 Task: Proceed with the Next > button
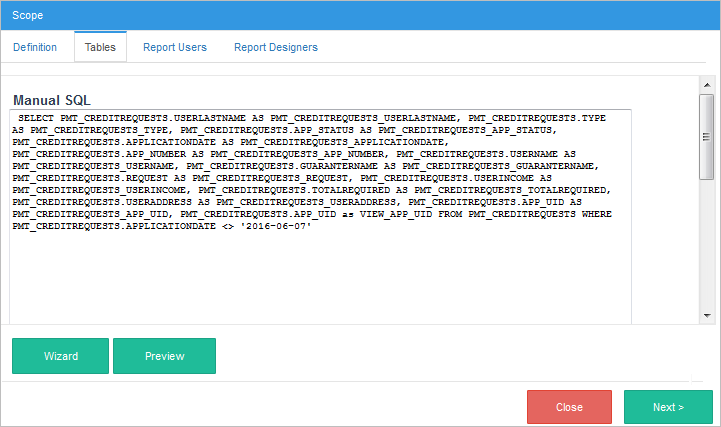(x=668, y=407)
